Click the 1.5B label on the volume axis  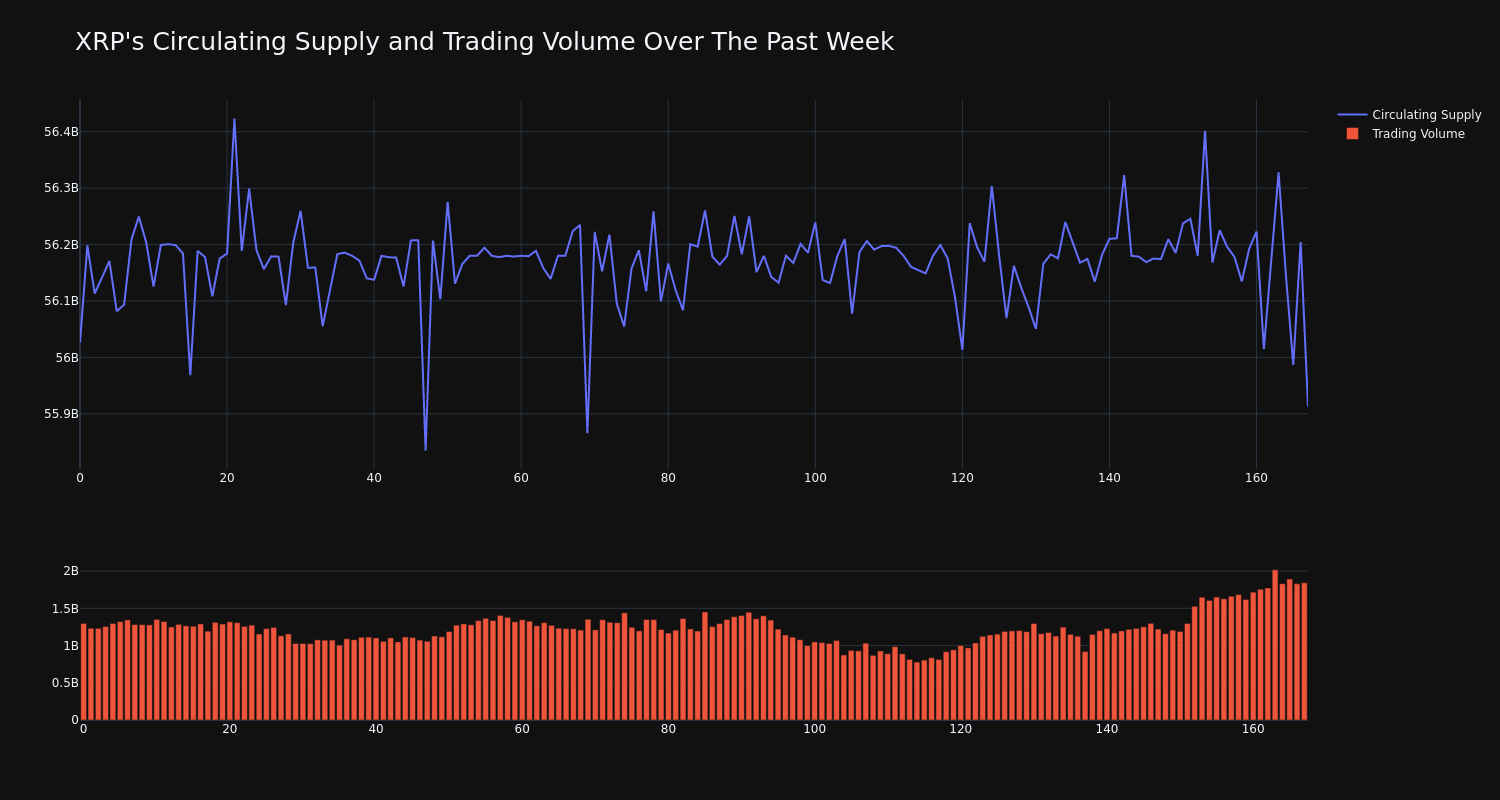tap(63, 609)
